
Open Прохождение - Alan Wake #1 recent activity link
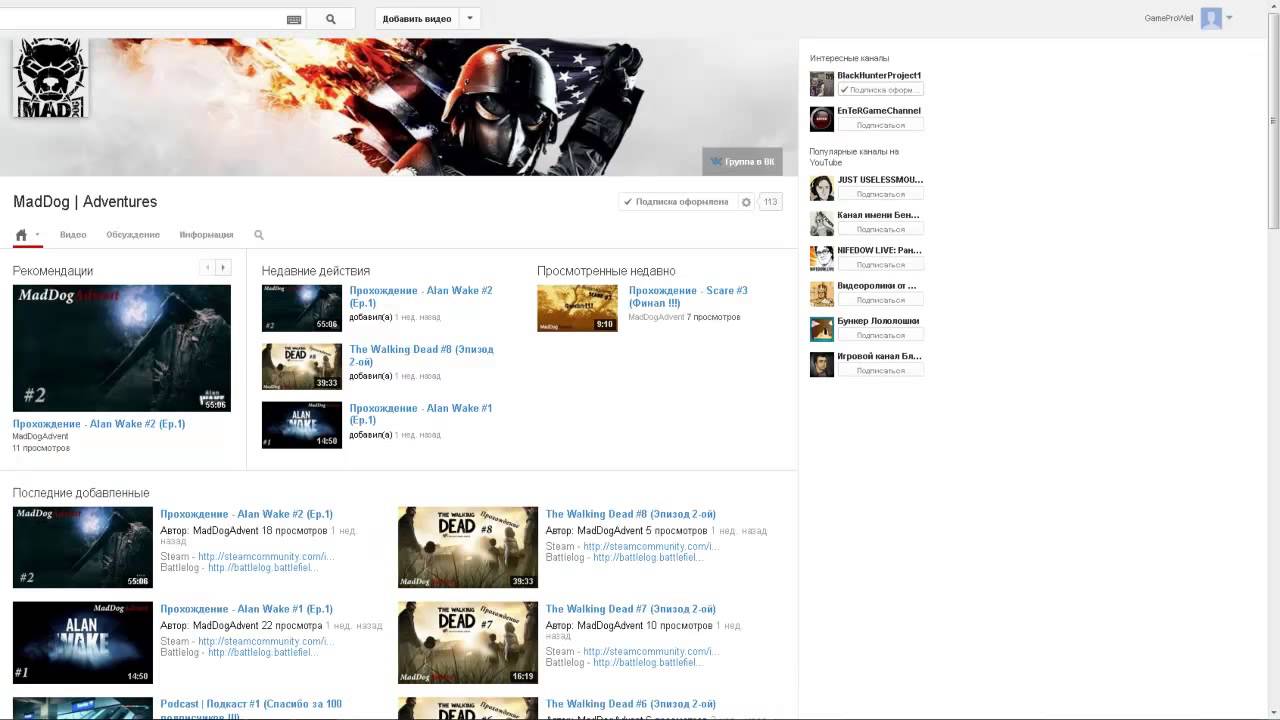coord(420,414)
